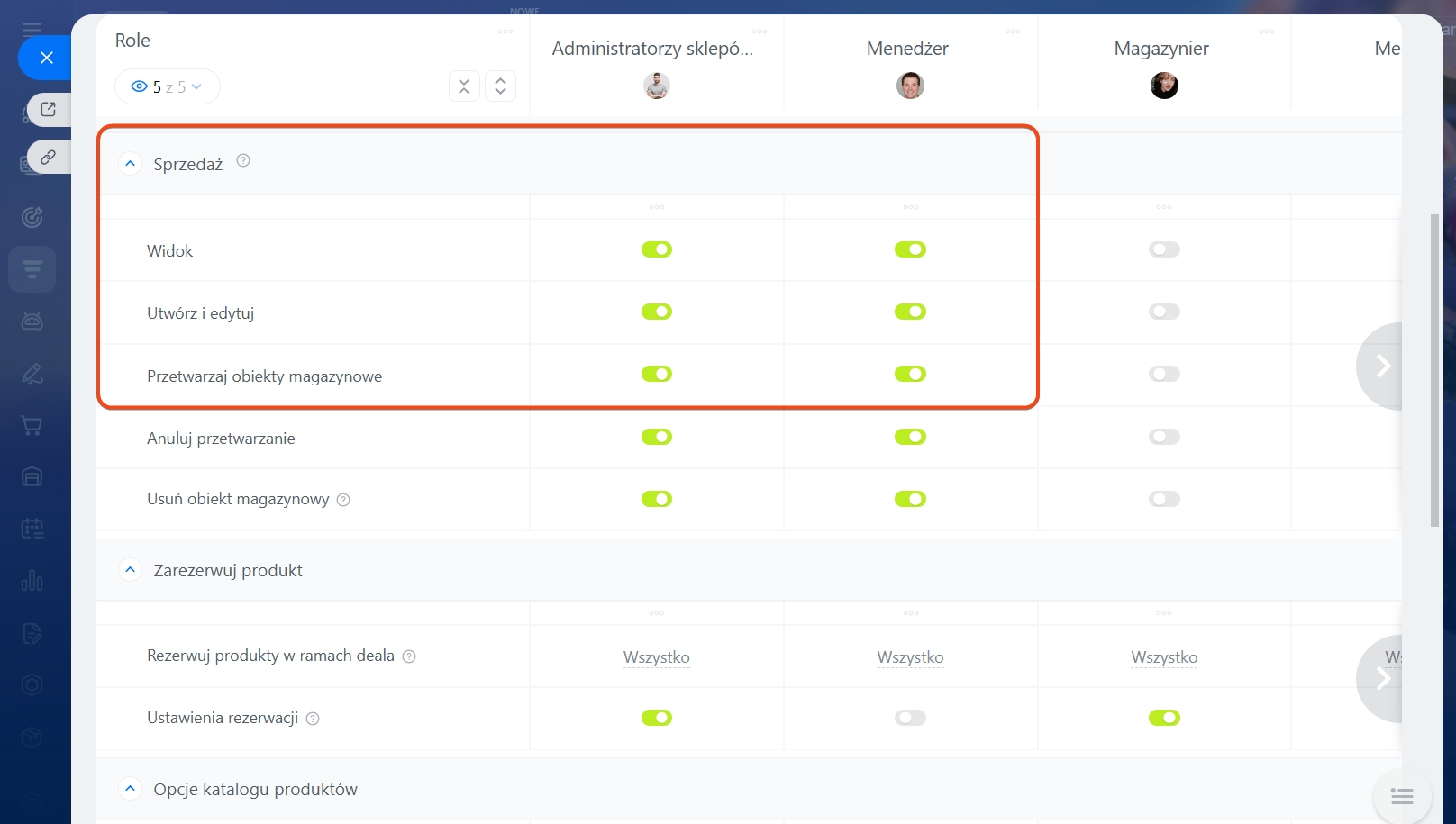This screenshot has height=824, width=1456.
Task: Toggle Usuń obiekt magazynowy for Administratorzy sklepó...
Action: (x=657, y=499)
